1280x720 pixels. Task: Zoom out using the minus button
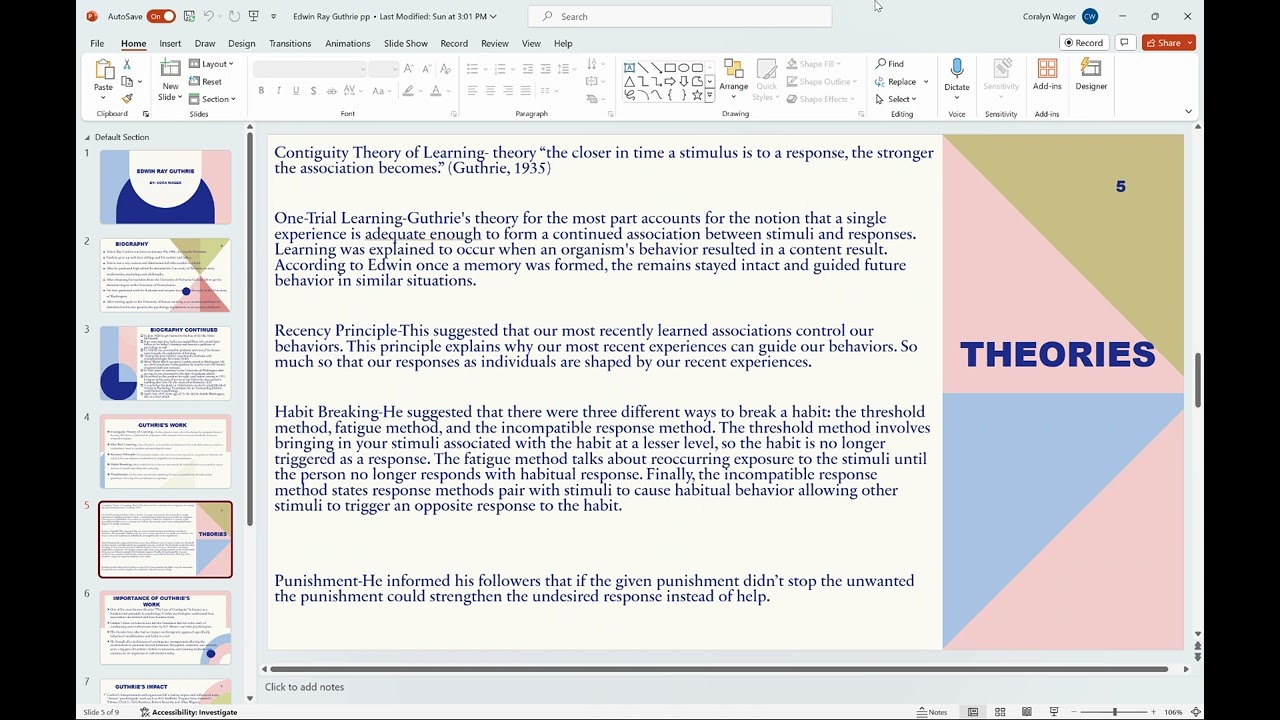coord(1075,712)
